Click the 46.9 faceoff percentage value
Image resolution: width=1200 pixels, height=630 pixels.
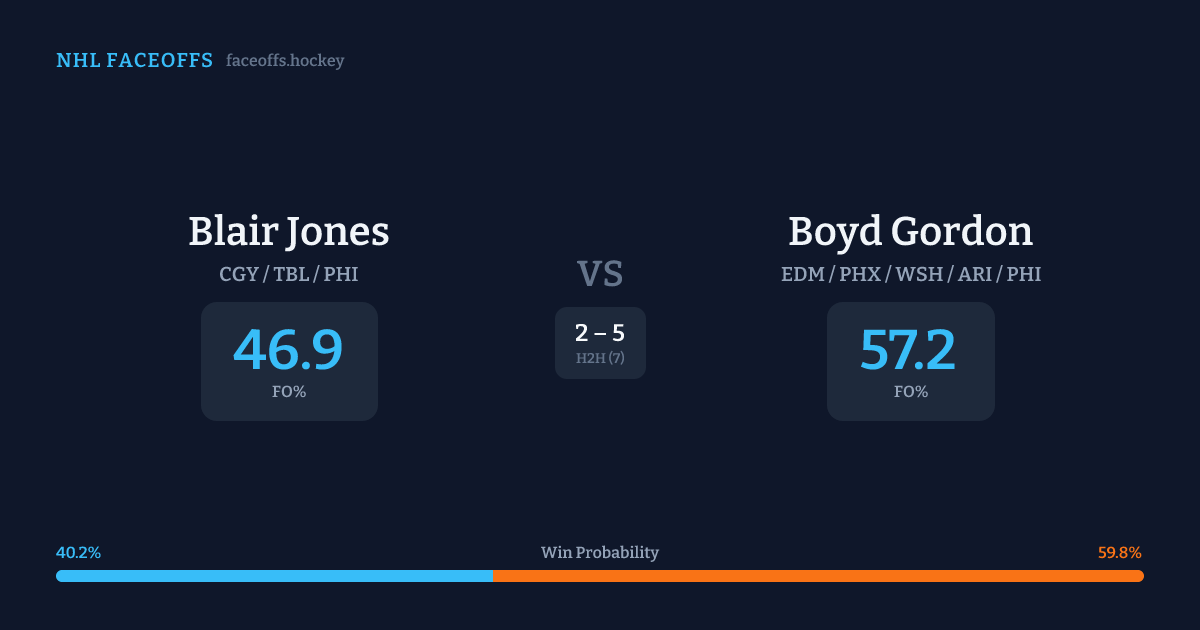(x=288, y=350)
